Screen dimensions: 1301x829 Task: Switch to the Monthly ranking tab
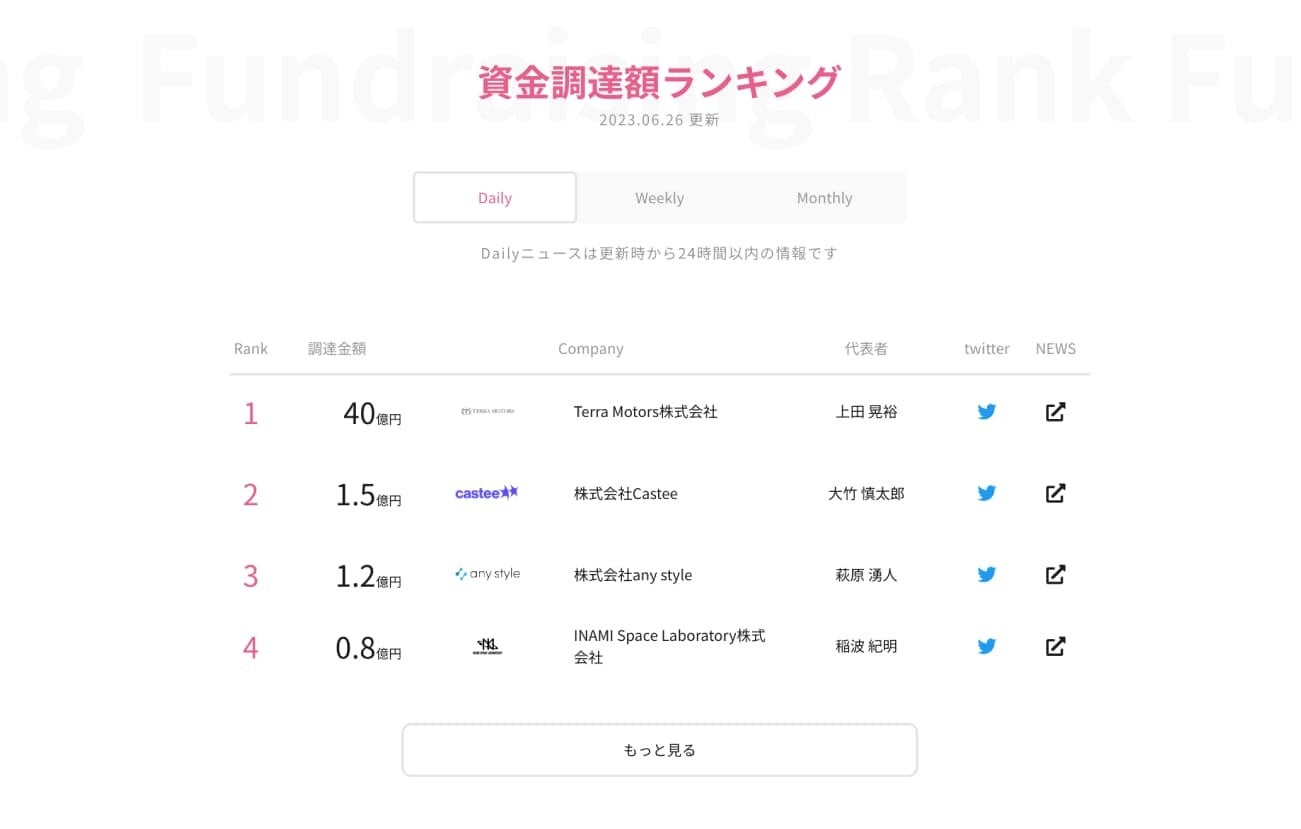coord(824,198)
